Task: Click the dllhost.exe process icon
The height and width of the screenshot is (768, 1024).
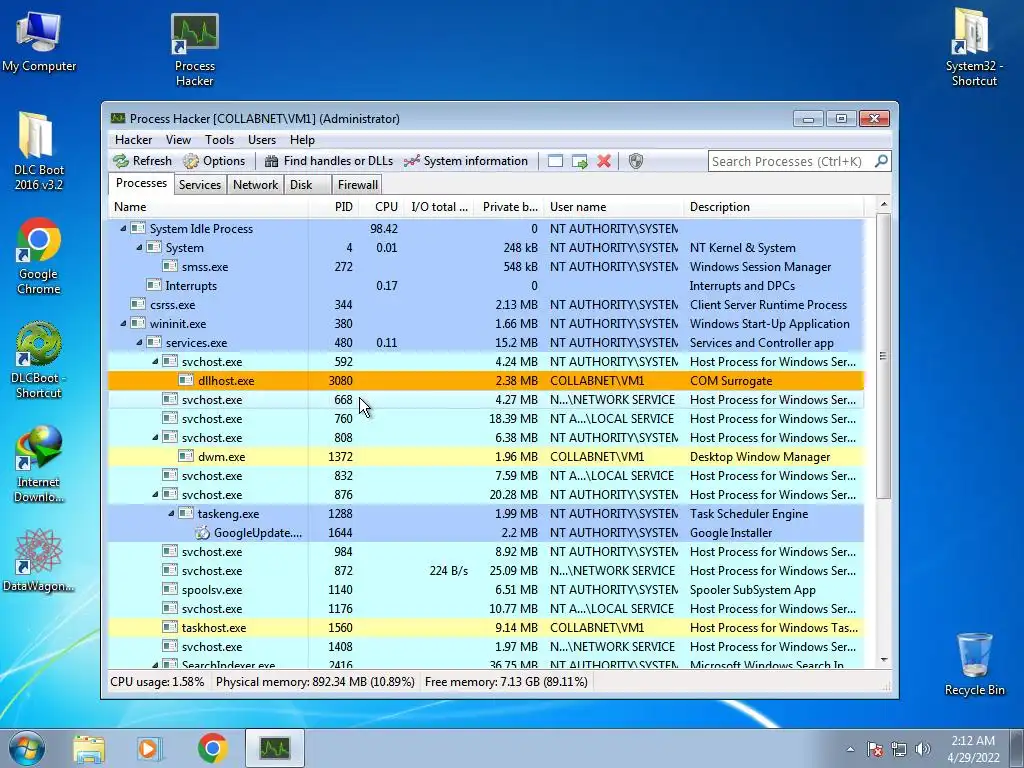Action: pyautogui.click(x=186, y=380)
